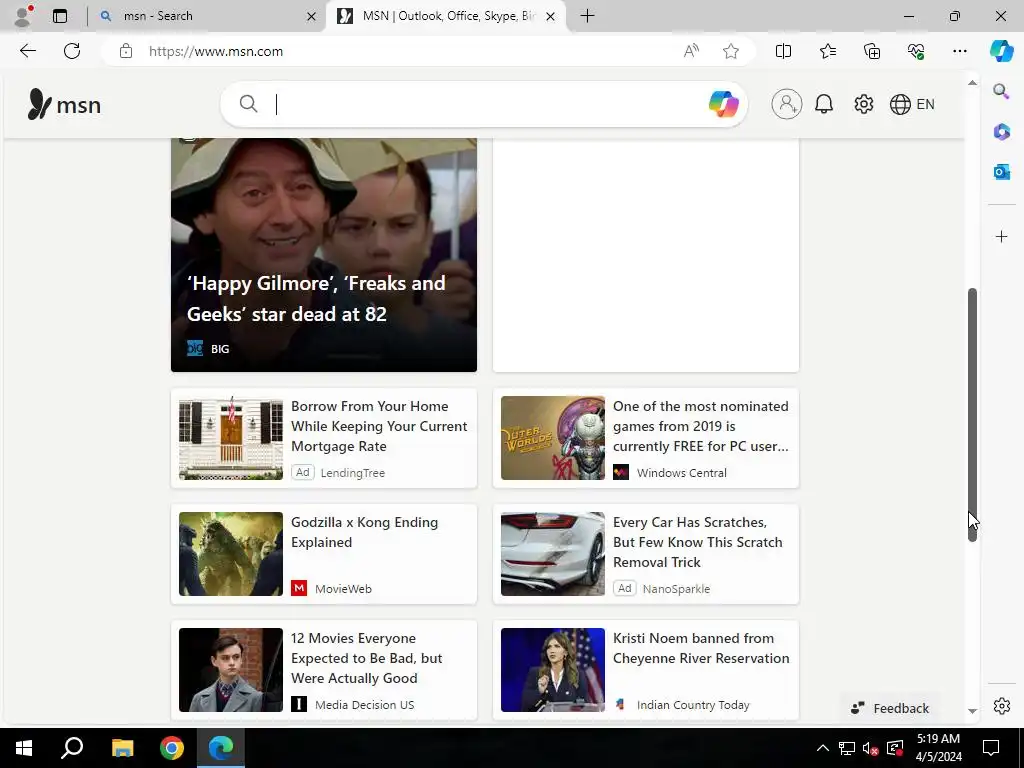Viewport: 1024px width, 768px height.
Task: Click the scrollbar up arrow
Action: (972, 83)
